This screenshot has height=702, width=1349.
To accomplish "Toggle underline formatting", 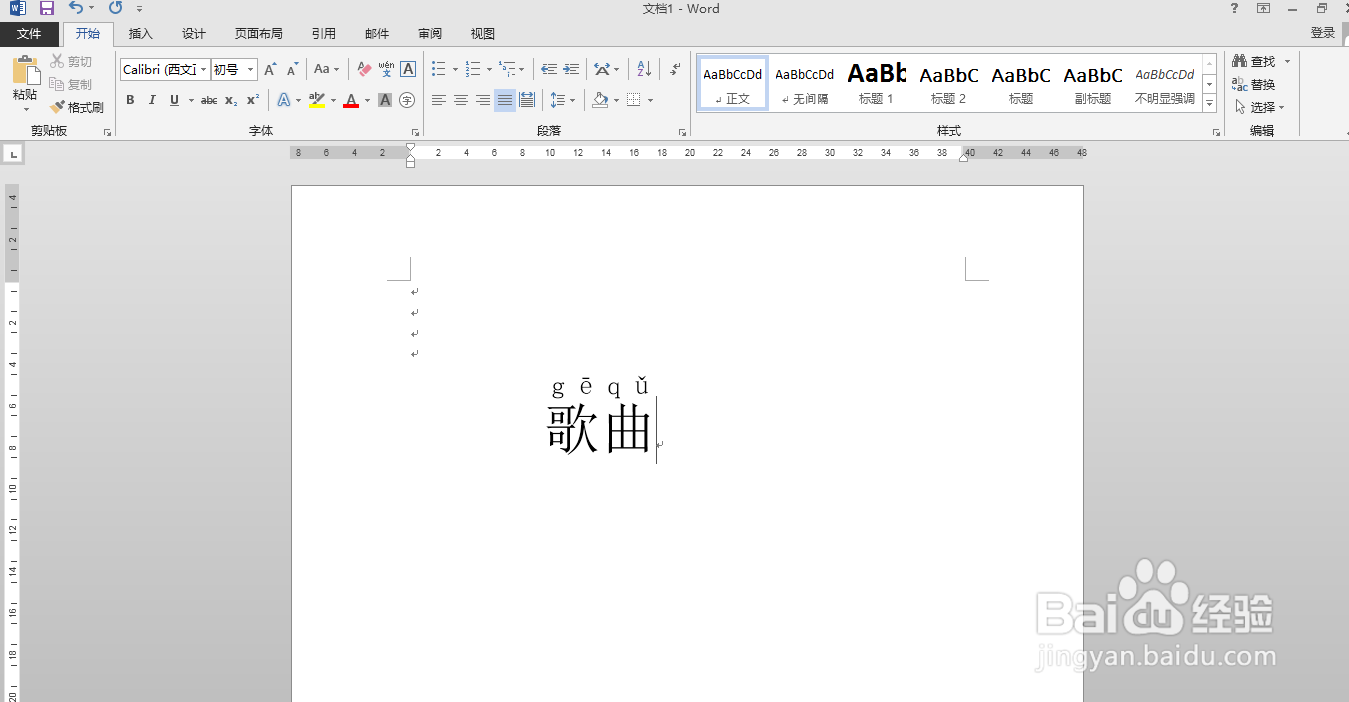I will pos(174,100).
